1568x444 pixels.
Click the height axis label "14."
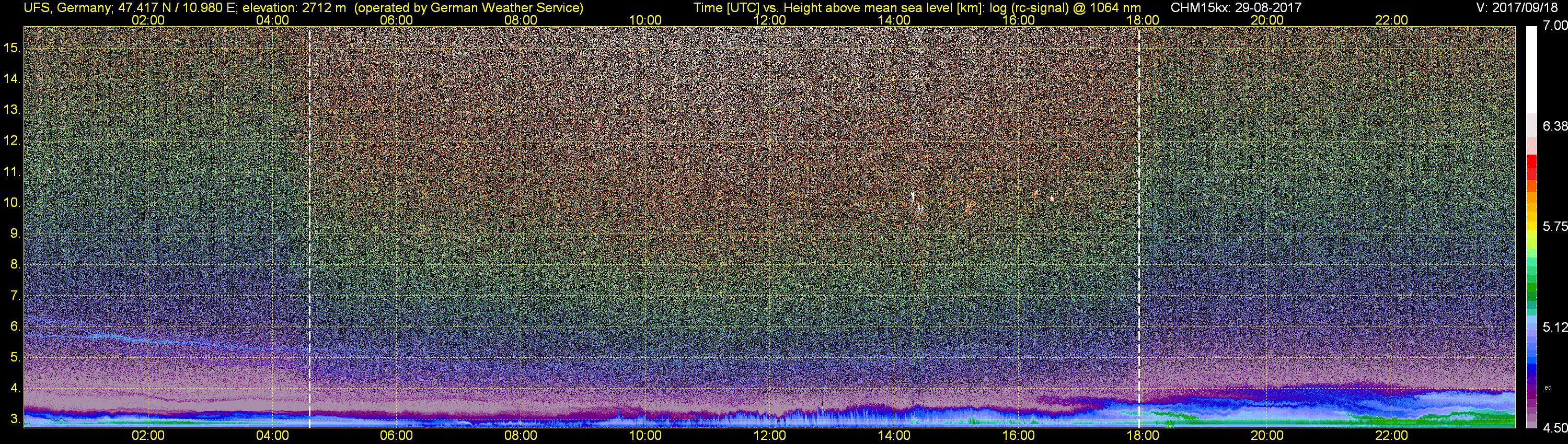(13, 78)
